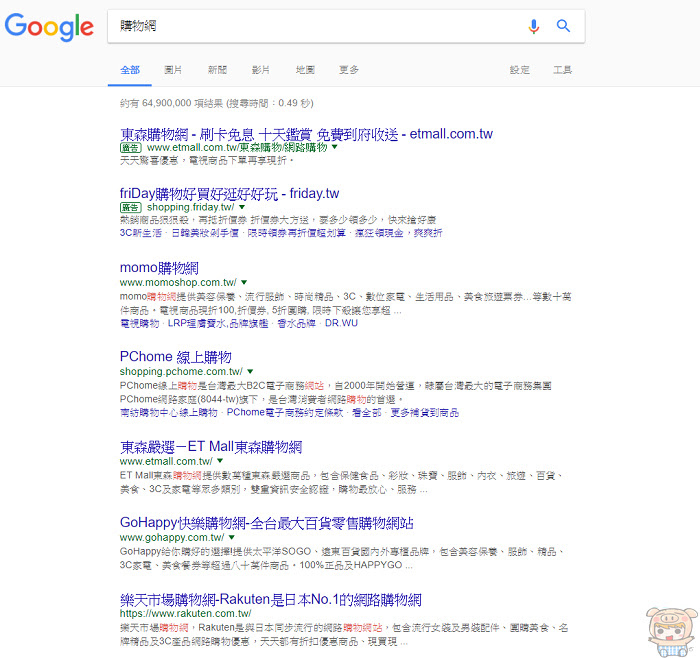Activate voice search microphone icon

point(533,26)
